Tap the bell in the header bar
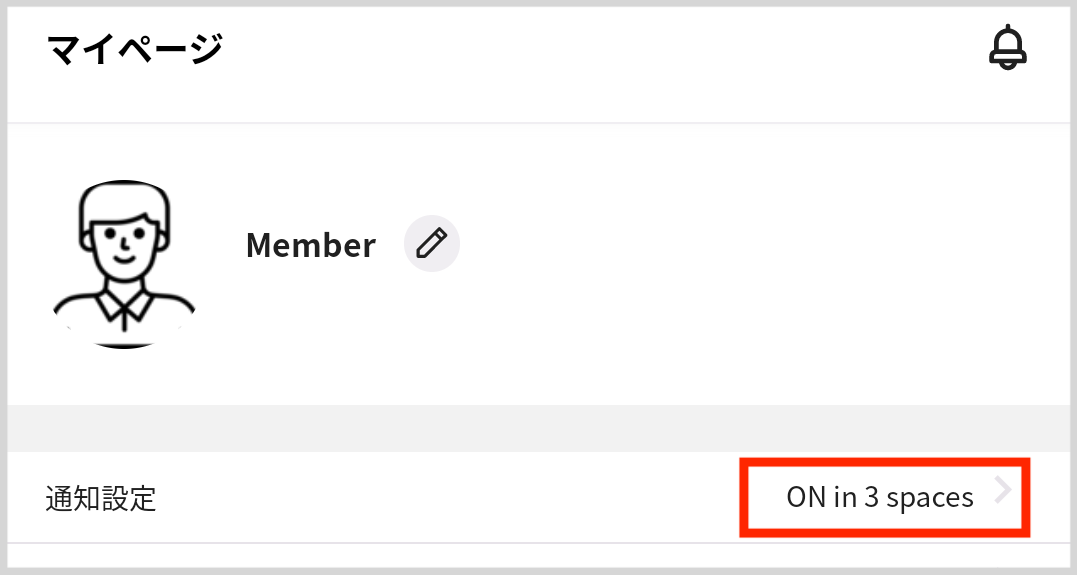Image resolution: width=1077 pixels, height=575 pixels. tap(1008, 47)
